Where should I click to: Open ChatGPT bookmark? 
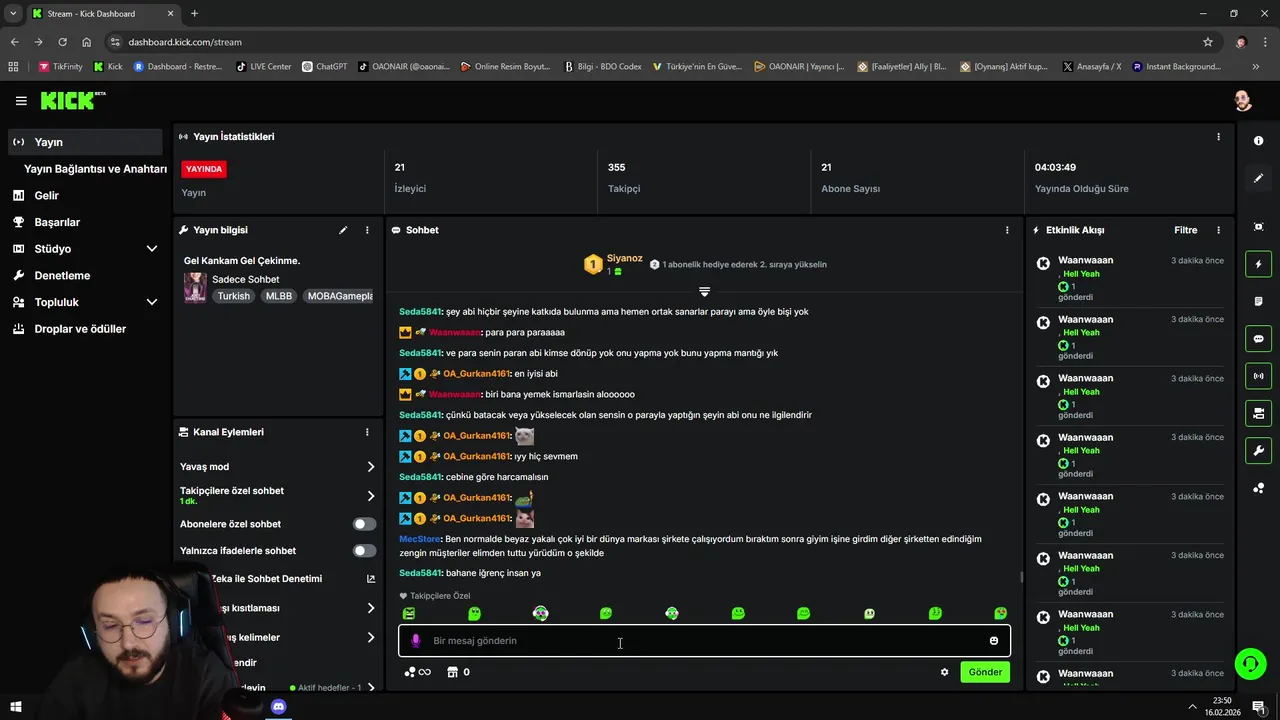coord(325,67)
